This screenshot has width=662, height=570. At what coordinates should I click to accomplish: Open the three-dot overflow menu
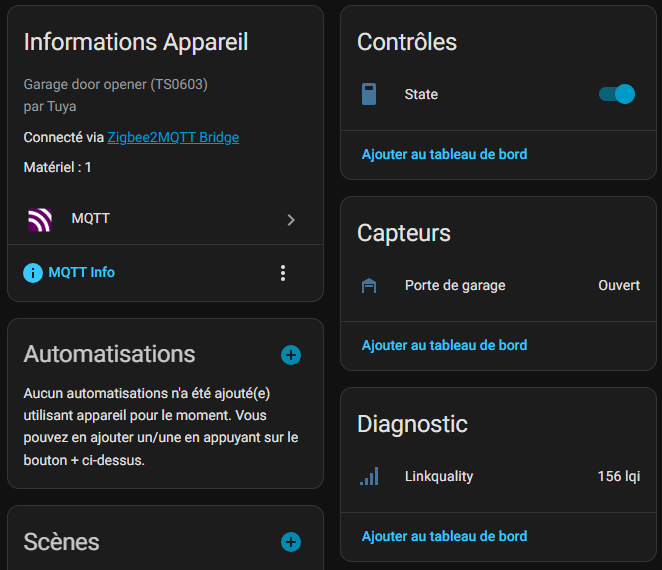pyautogui.click(x=283, y=273)
